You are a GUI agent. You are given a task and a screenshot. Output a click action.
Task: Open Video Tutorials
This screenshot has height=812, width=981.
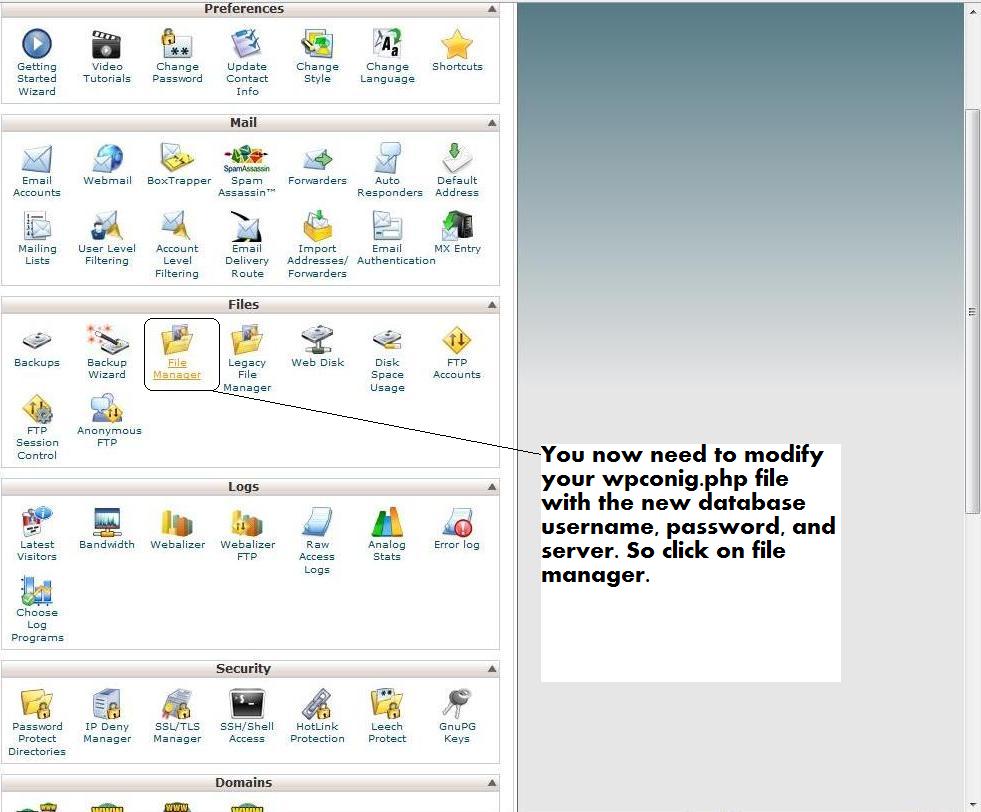[107, 56]
